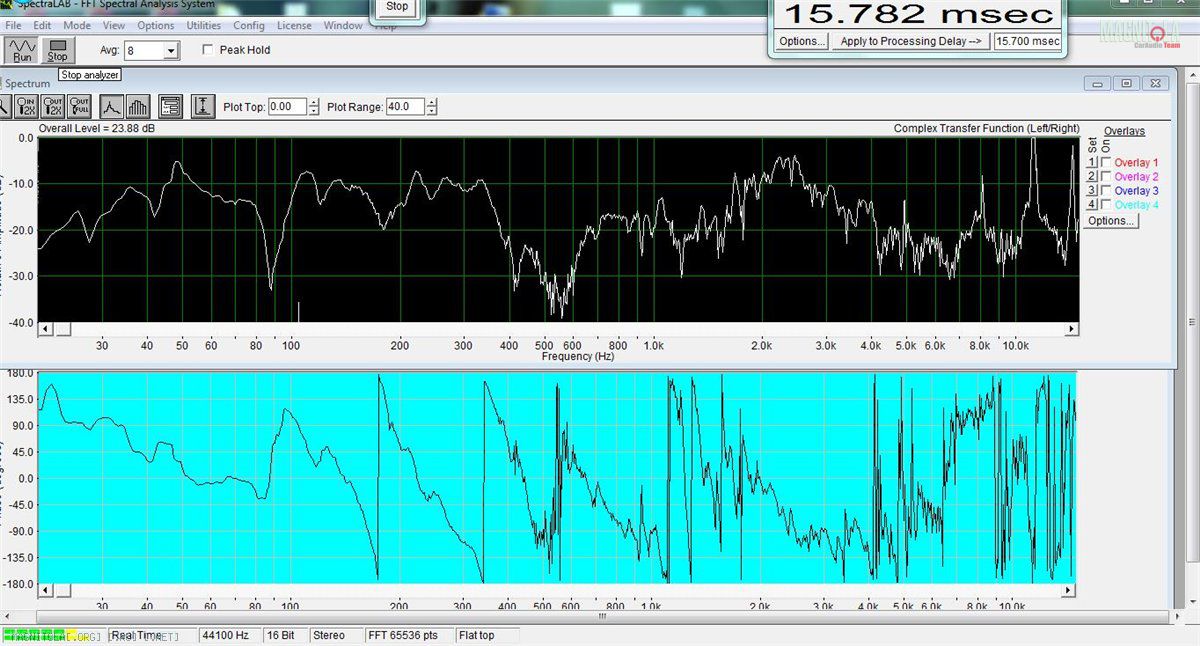Turn on the Overlay 4 checkbox
Viewport: 1200px width, 646px height.
pyautogui.click(x=1105, y=205)
